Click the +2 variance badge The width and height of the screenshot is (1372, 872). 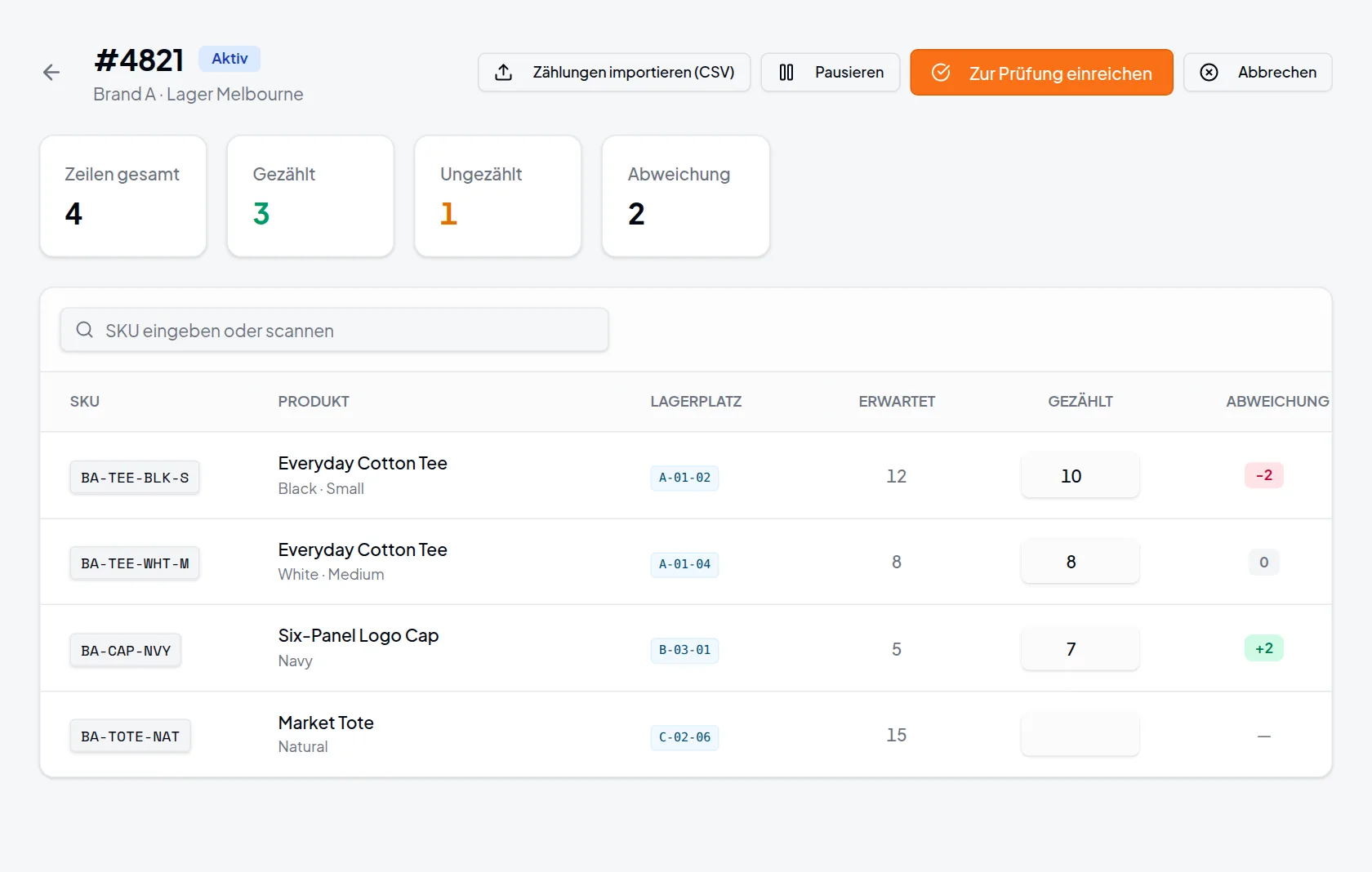point(1264,648)
